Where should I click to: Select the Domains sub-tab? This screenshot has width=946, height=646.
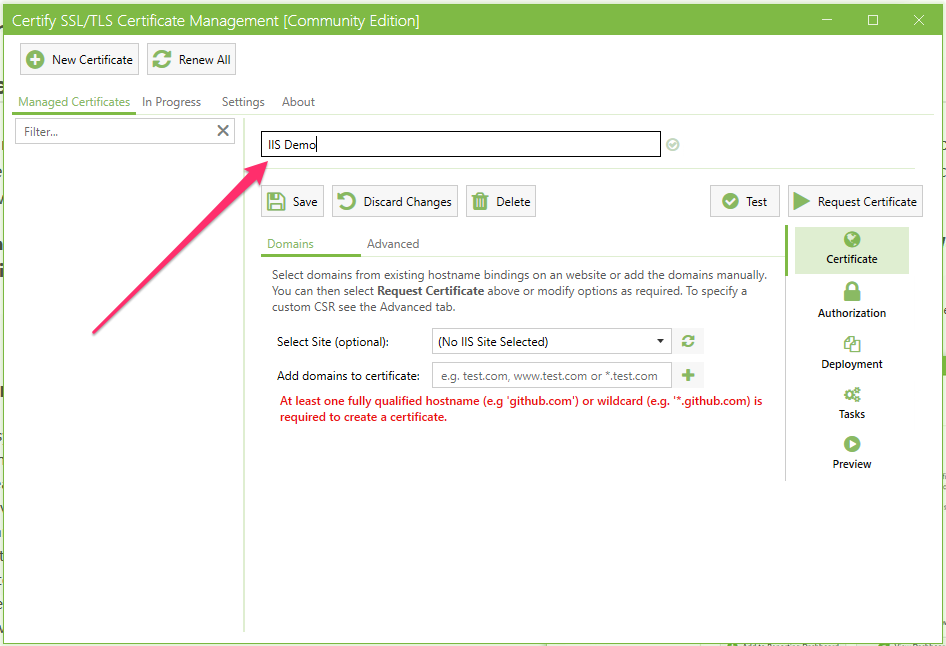click(290, 244)
